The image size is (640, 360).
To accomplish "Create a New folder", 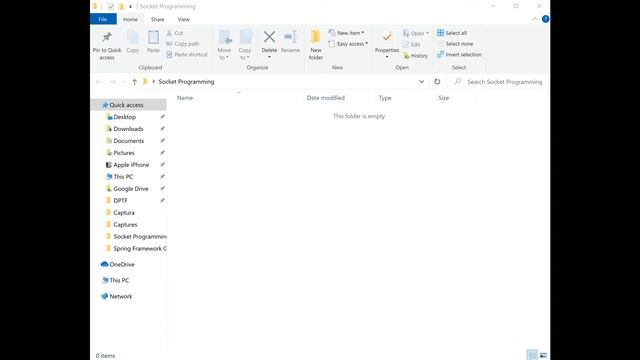I will pyautogui.click(x=316, y=45).
